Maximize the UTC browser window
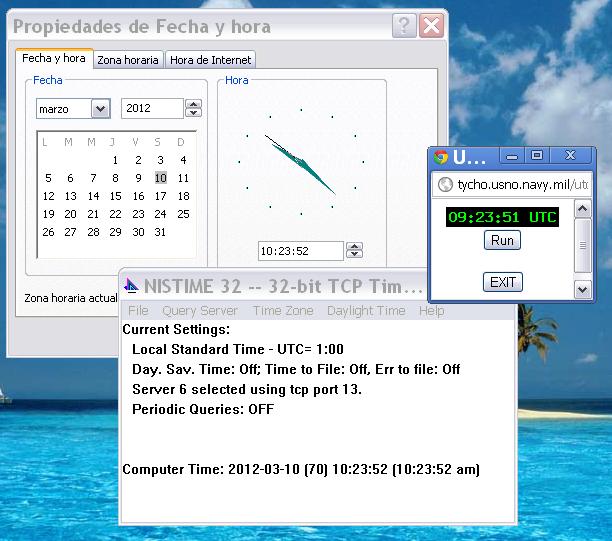Image resolution: width=612 pixels, height=541 pixels. click(x=537, y=156)
